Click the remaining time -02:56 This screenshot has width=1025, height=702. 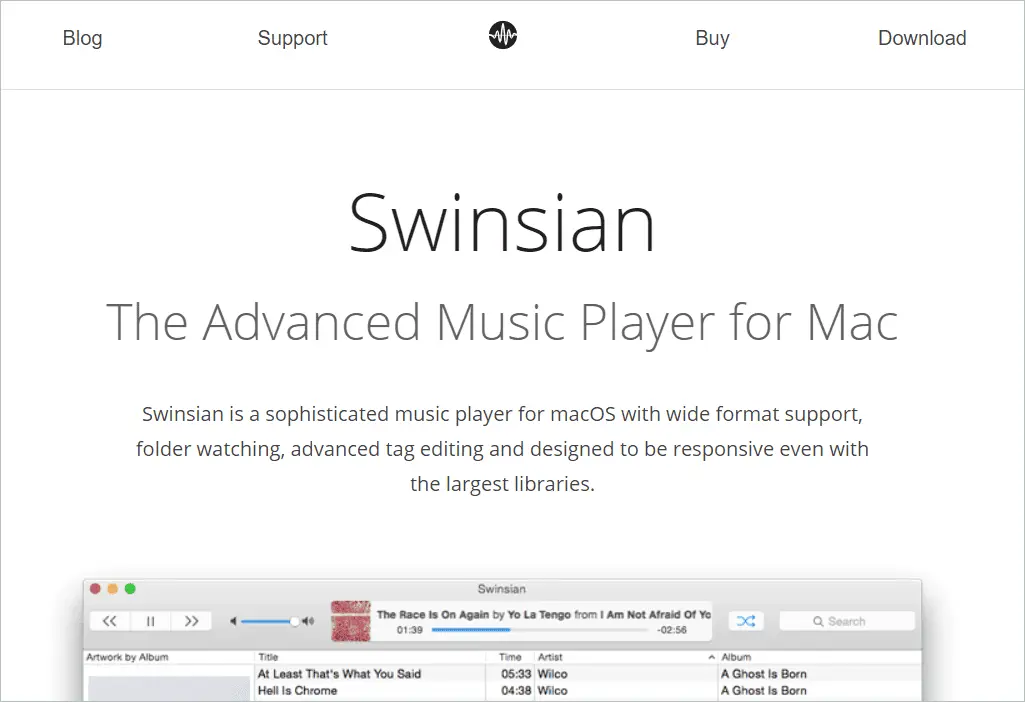point(672,630)
